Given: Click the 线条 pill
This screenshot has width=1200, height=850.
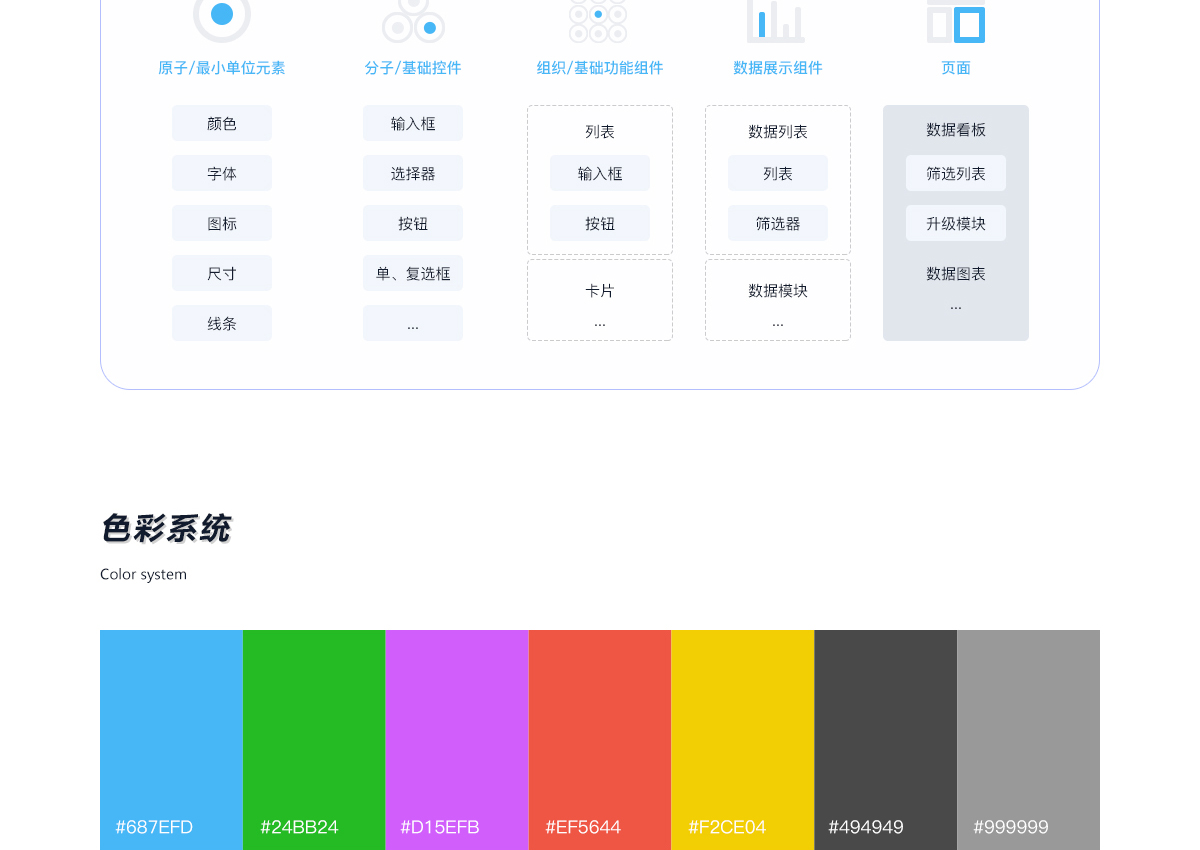Looking at the screenshot, I should (222, 323).
